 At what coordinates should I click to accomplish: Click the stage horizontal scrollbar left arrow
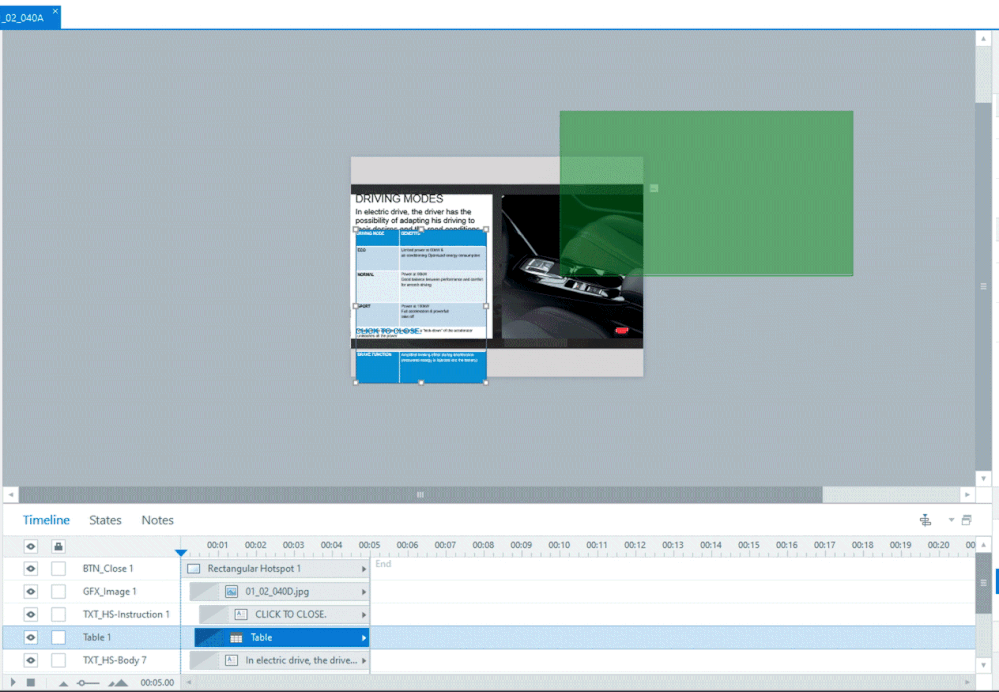click(11, 494)
